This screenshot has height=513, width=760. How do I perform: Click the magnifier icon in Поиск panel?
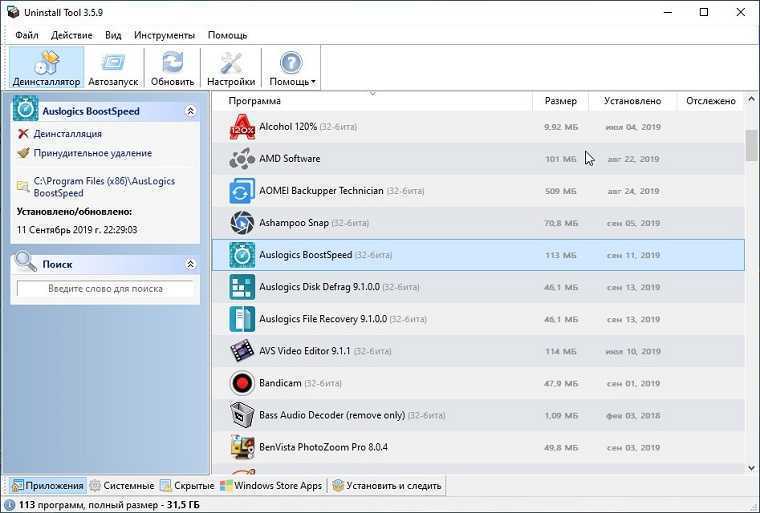tap(26, 262)
